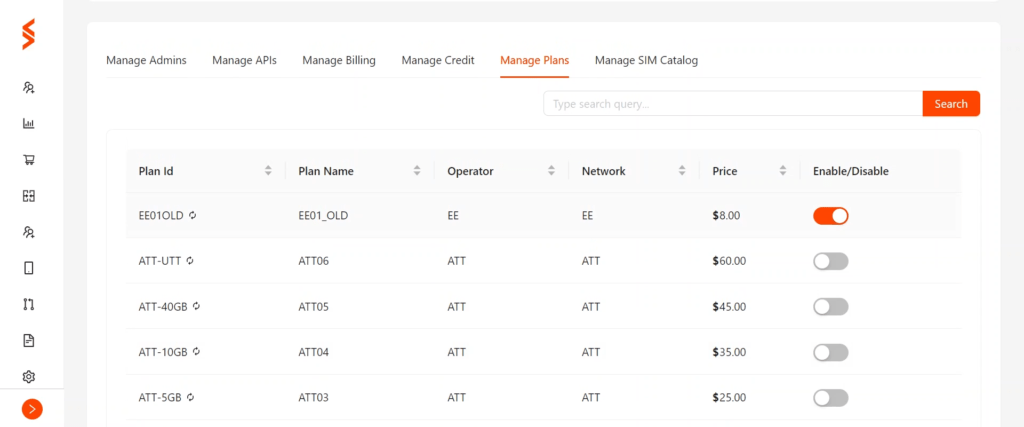The image size is (1024, 427).
Task: Click the $60.00 price value
Action: [729, 261]
